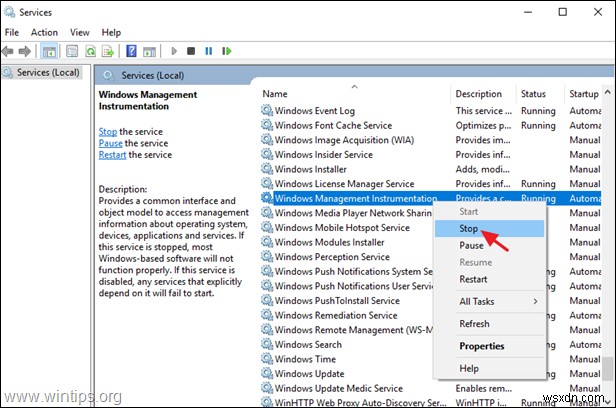Click the Forward arrow toolbar icon
The height and width of the screenshot is (408, 616).
point(25,51)
